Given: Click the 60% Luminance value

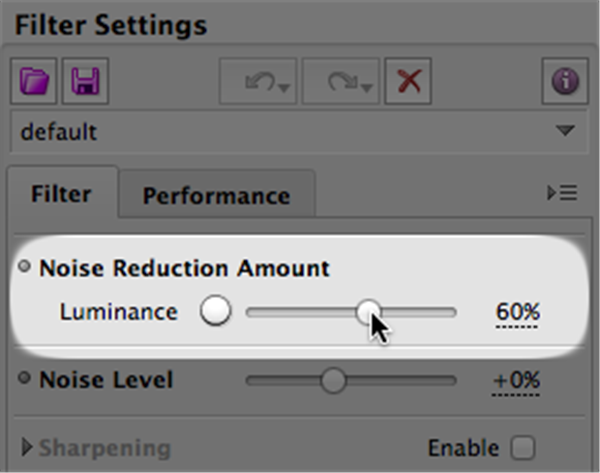Looking at the screenshot, I should [x=517, y=312].
